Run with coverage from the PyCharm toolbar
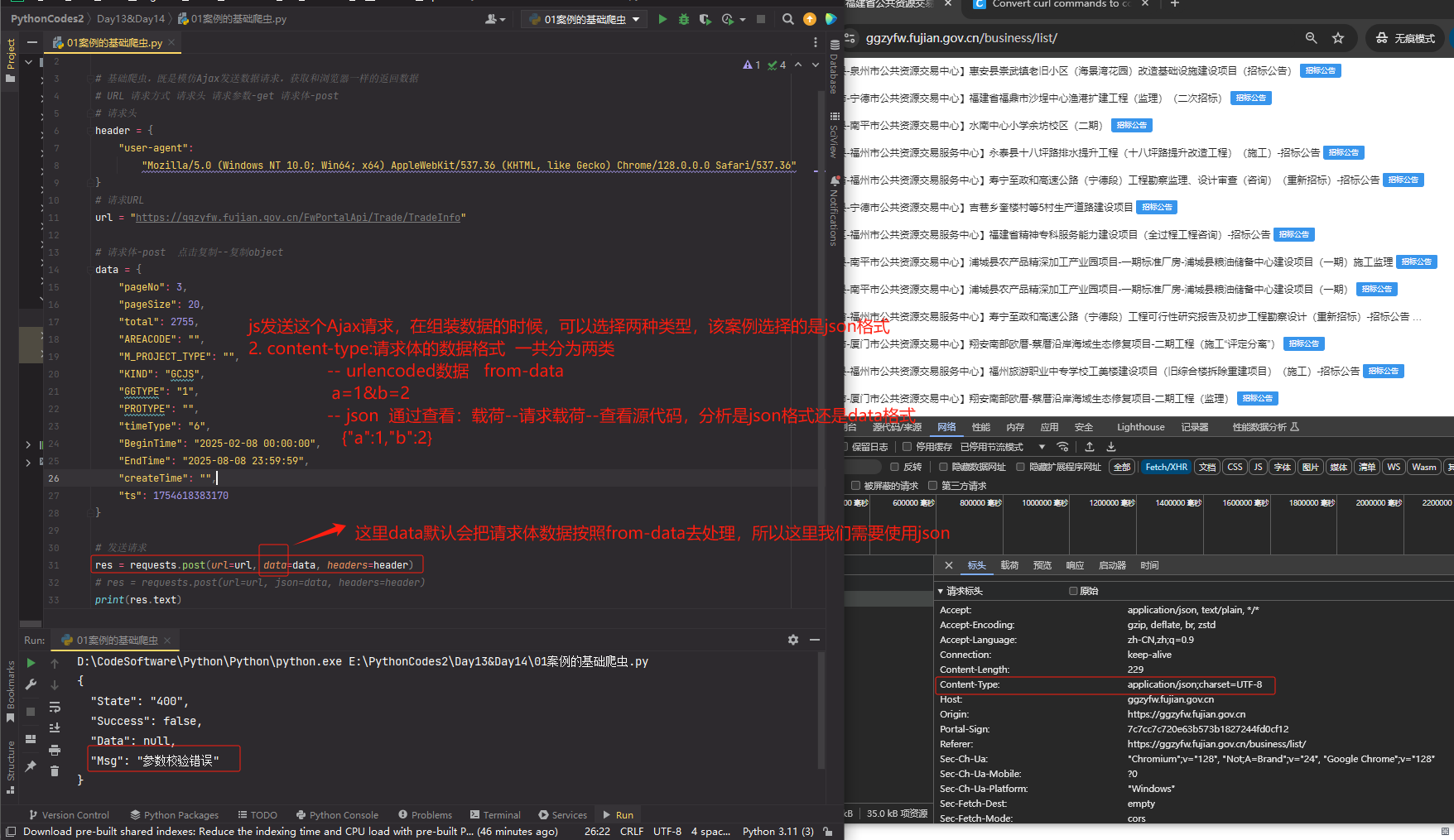1454x840 pixels. (705, 19)
